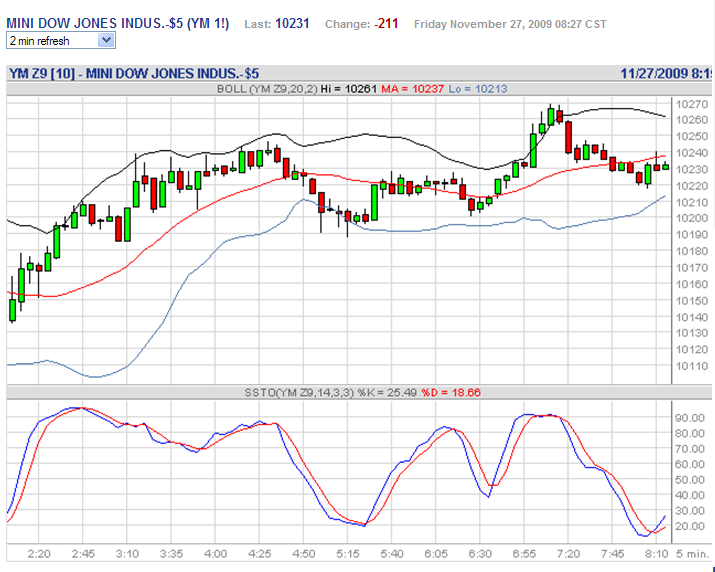Screen dimensions: 715x572
Task: Click the 2:20 time axis label
Action: click(39, 554)
